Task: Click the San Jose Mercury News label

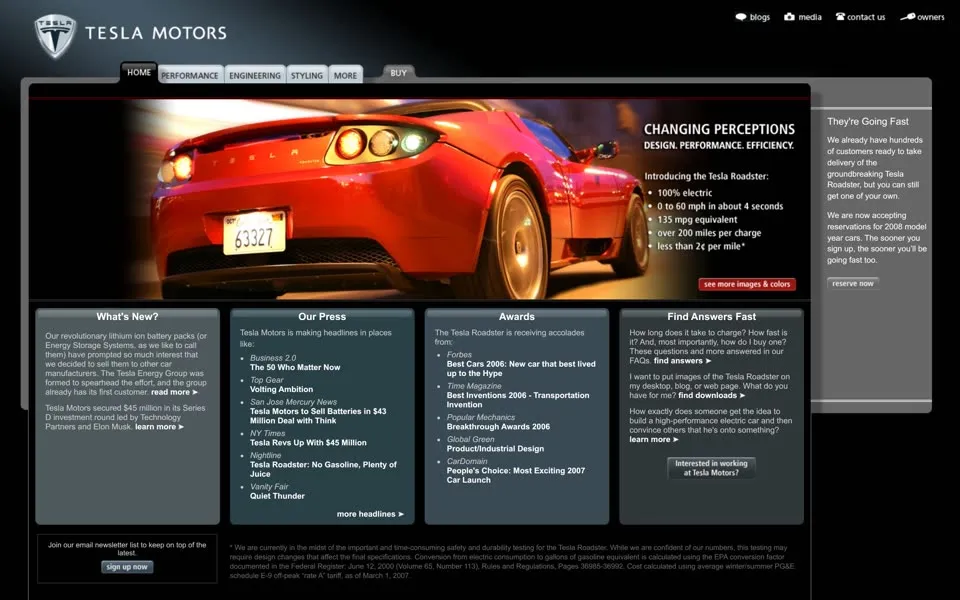Action: coord(293,402)
